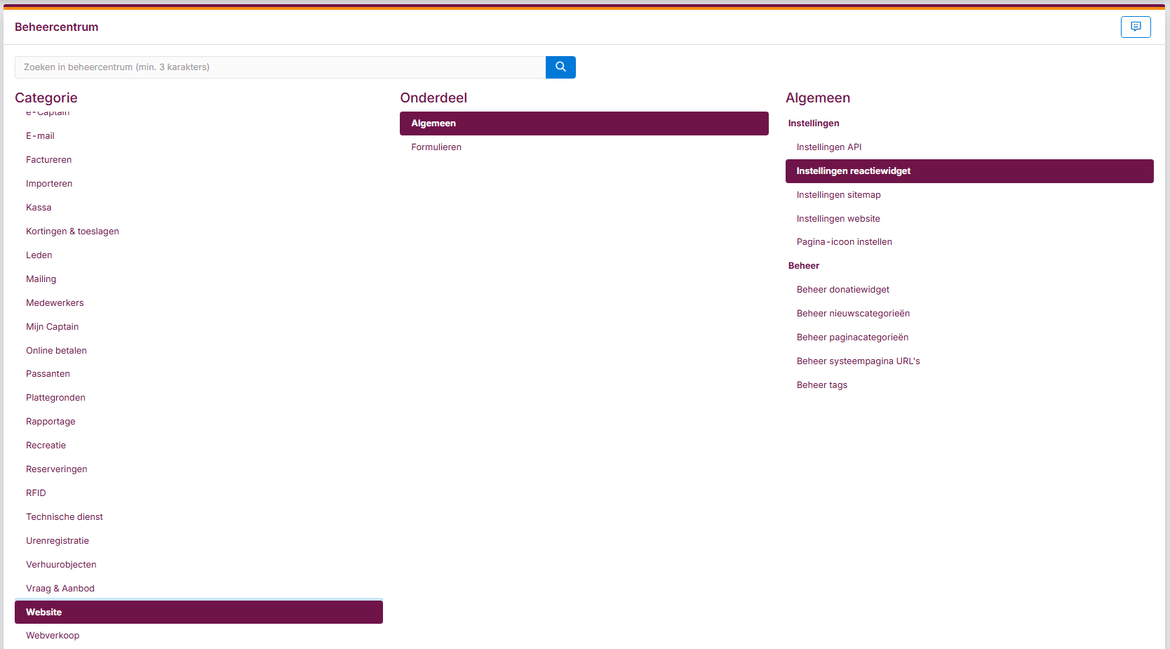Select the Website category
The width and height of the screenshot is (1170, 649).
pos(44,611)
